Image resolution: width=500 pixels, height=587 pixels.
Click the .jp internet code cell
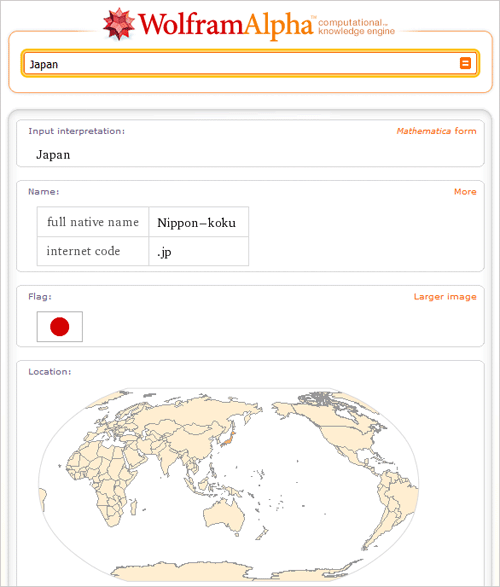(199, 251)
